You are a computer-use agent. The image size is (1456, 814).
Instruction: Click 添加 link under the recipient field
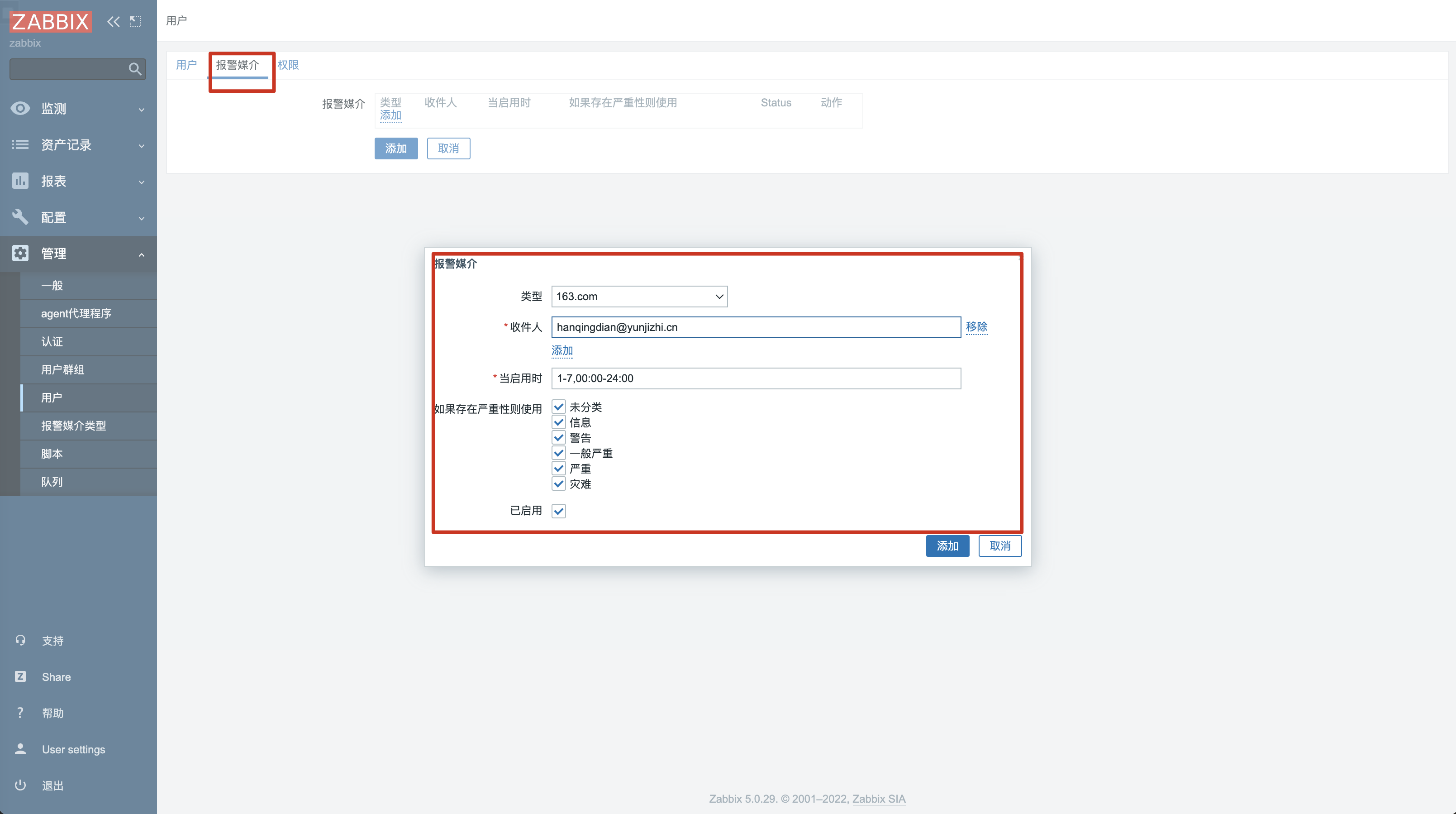coord(562,350)
